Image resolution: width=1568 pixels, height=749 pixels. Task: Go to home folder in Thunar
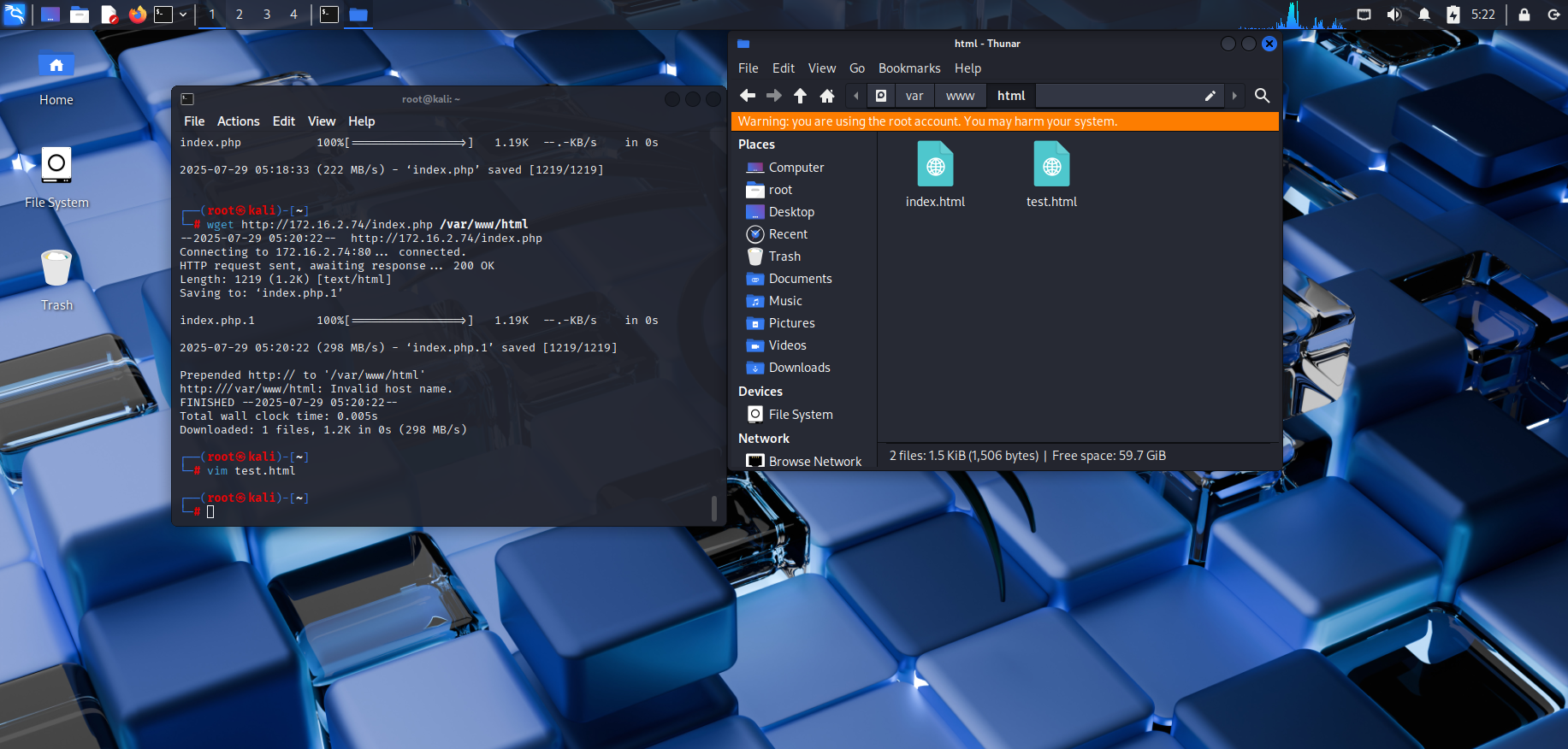(826, 96)
